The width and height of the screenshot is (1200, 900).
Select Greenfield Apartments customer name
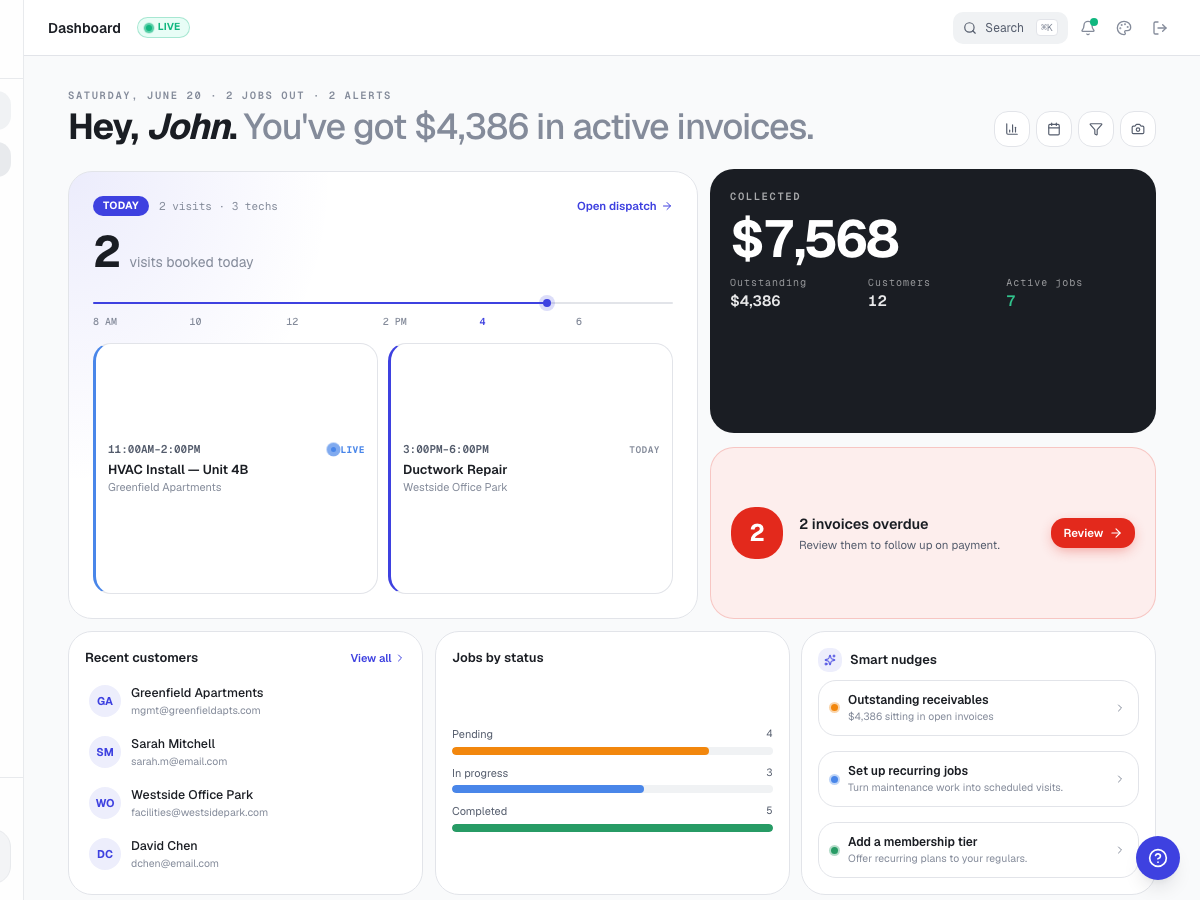click(x=197, y=693)
